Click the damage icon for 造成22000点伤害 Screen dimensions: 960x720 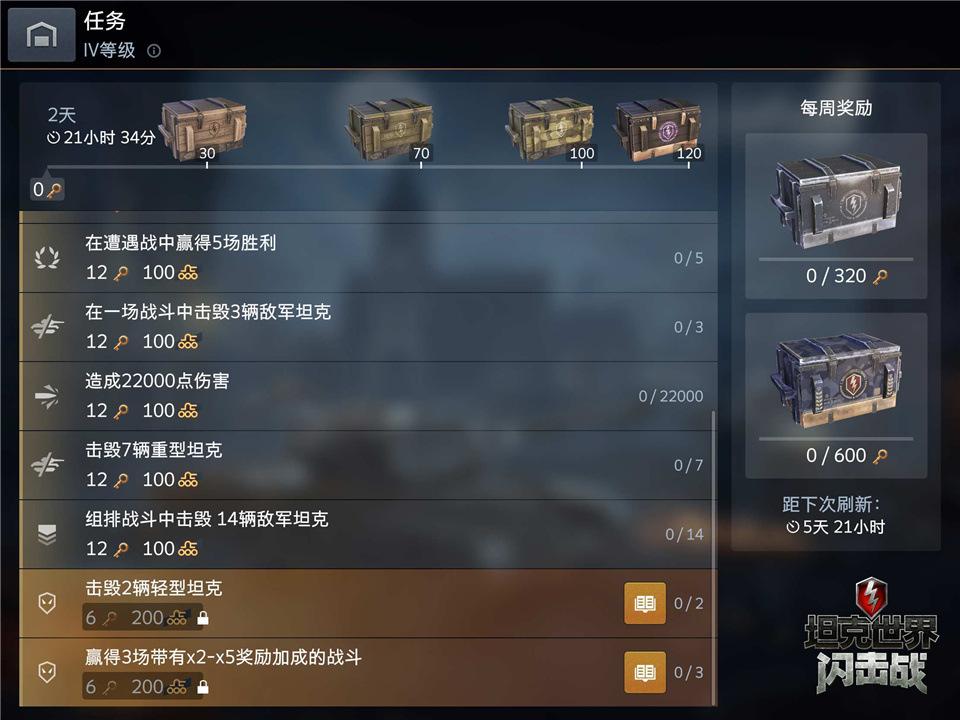coord(47,396)
